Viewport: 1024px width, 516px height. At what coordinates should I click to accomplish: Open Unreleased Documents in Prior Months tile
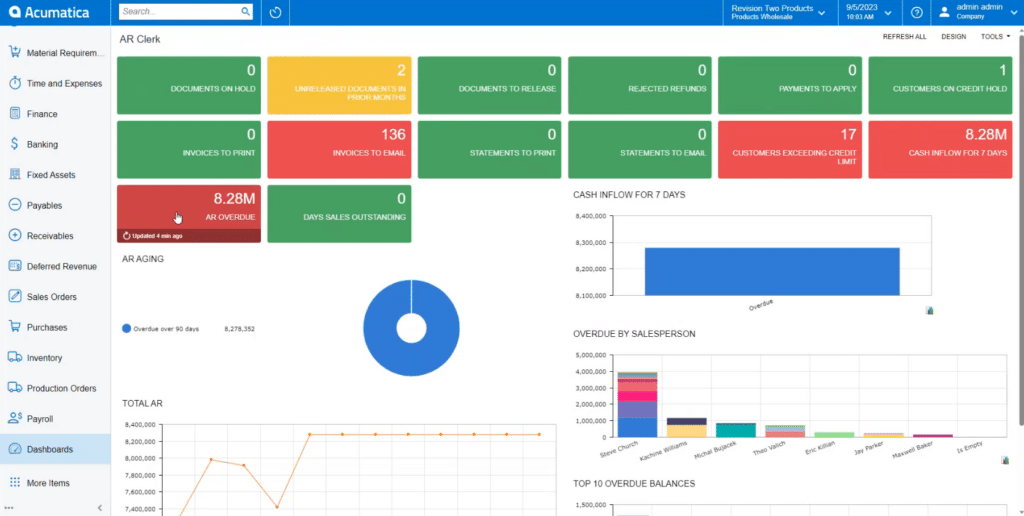point(339,86)
